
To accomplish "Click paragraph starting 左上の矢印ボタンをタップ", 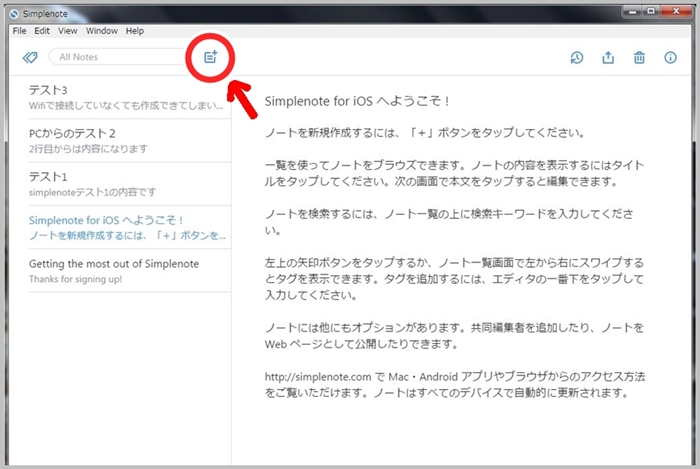I will 454,278.
